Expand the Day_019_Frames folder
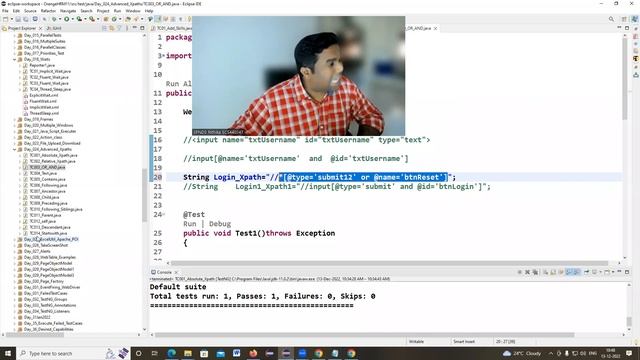Viewport: 640px width, 360px height. pyautogui.click(x=15, y=119)
